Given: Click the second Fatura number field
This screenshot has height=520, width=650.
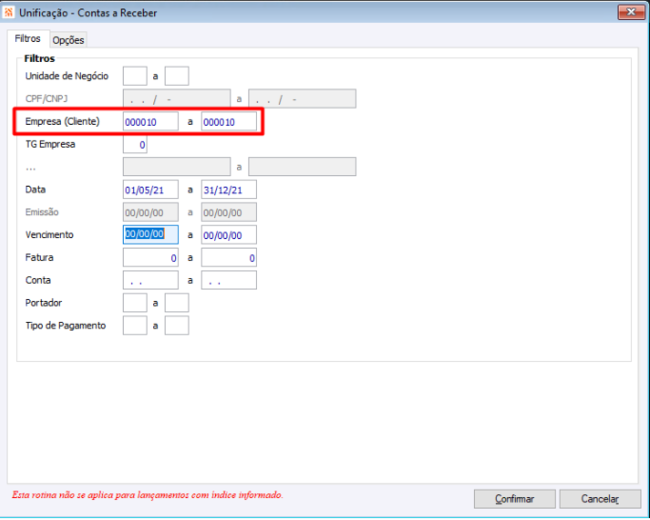Looking at the screenshot, I should tap(229, 258).
